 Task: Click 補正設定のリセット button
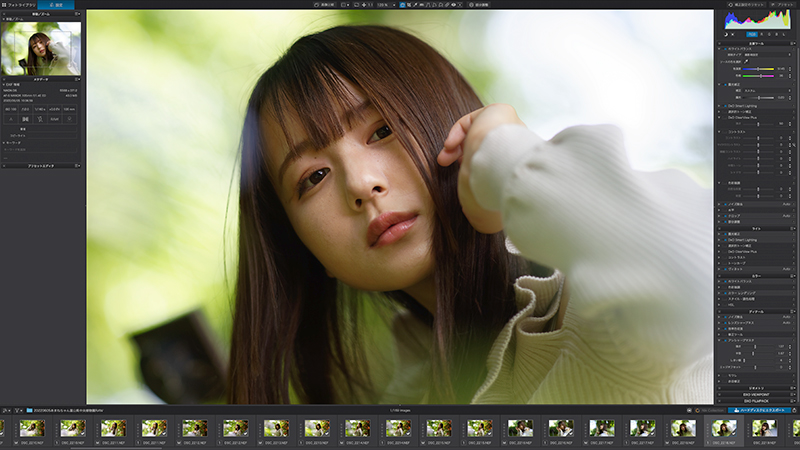pos(746,5)
